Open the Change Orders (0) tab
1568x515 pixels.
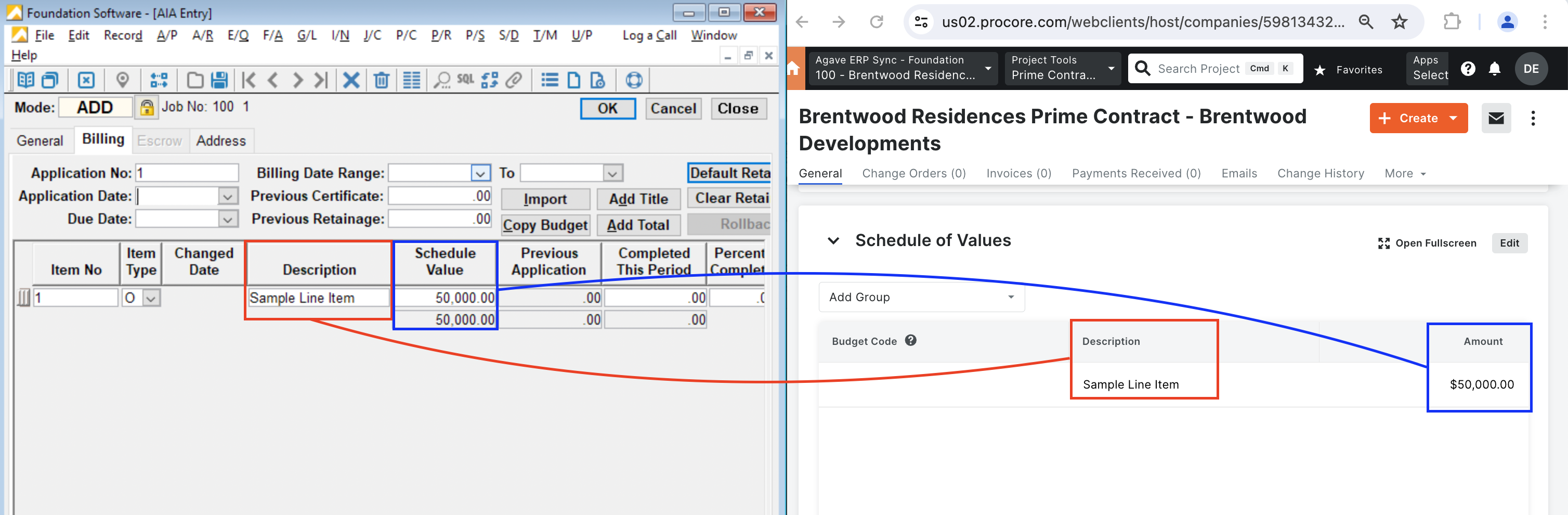(x=913, y=174)
